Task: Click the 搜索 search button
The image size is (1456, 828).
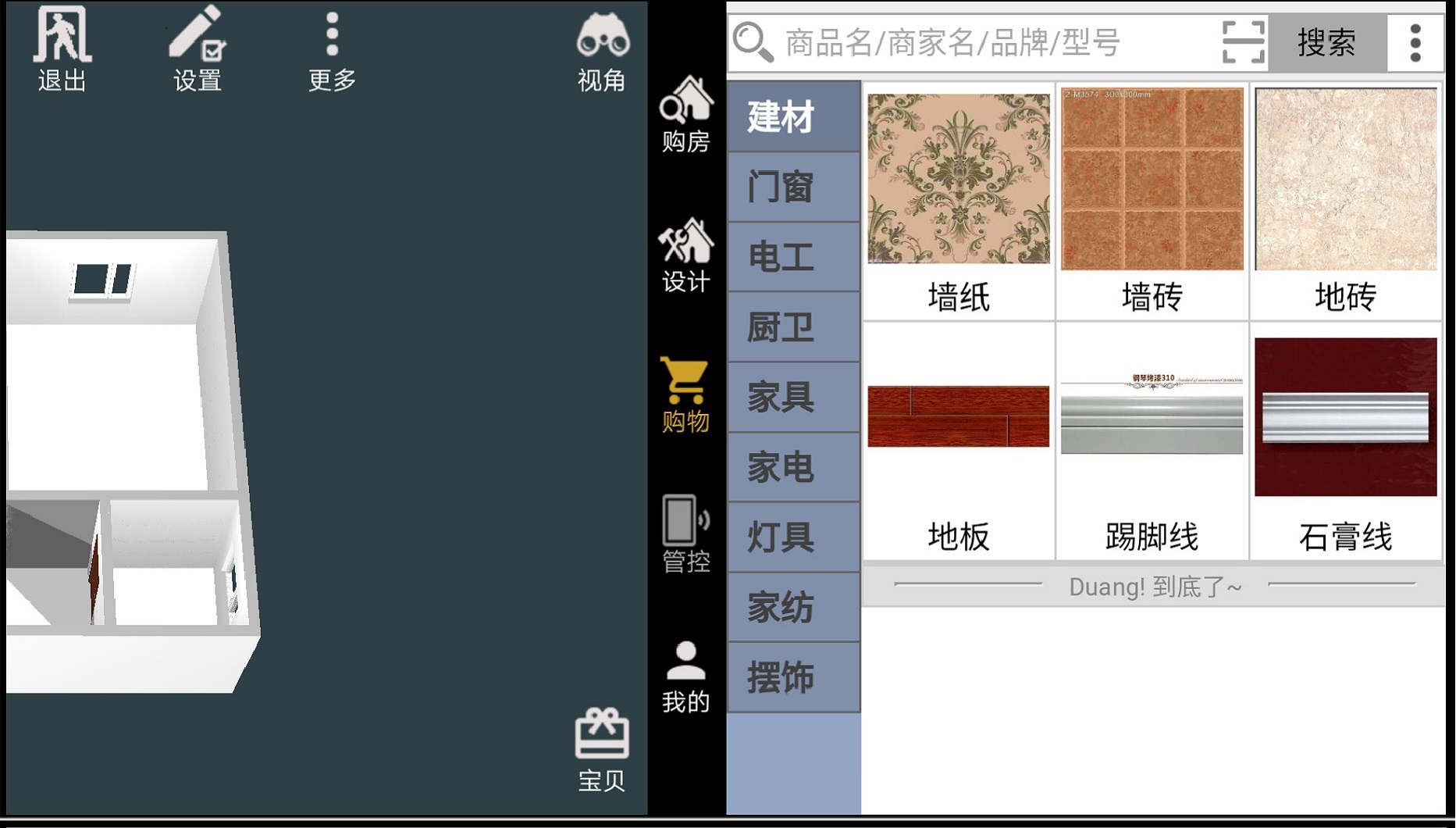Action: tap(1326, 42)
